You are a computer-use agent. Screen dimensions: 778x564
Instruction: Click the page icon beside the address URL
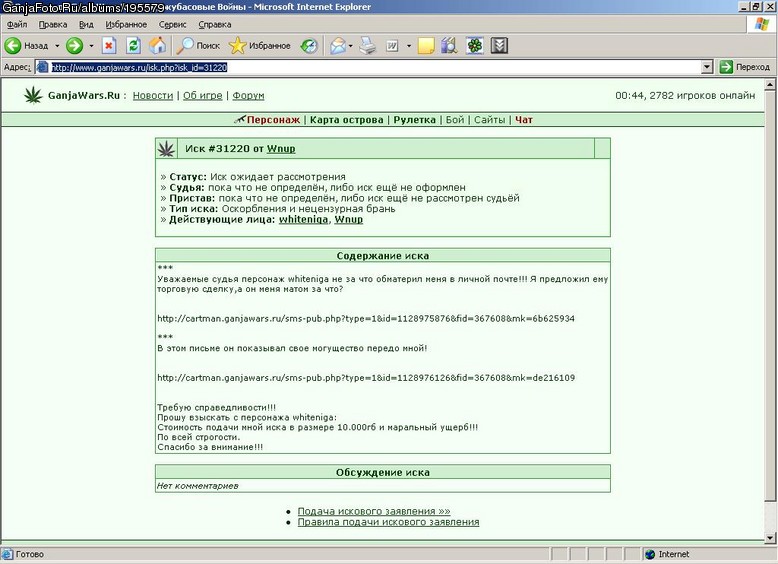[43, 67]
